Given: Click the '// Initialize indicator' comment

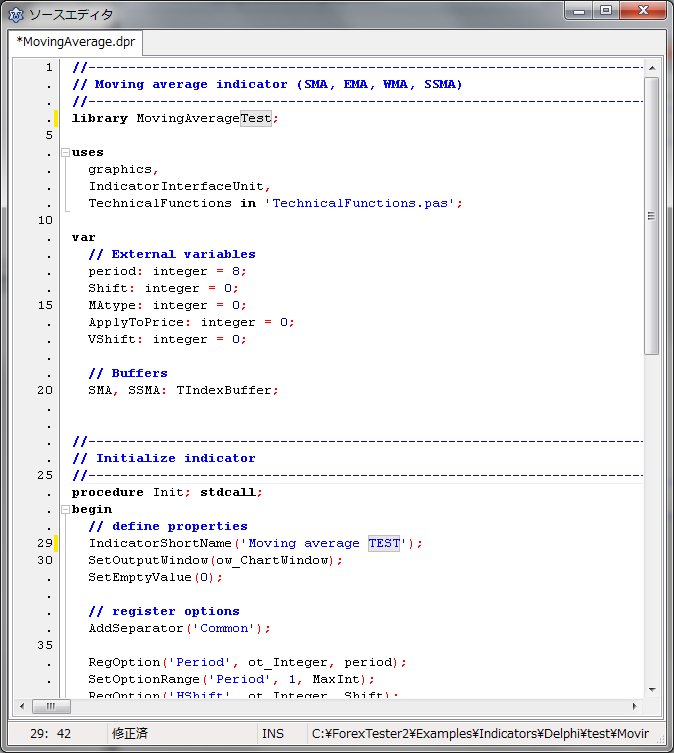Looking at the screenshot, I should pyautogui.click(x=164, y=458).
